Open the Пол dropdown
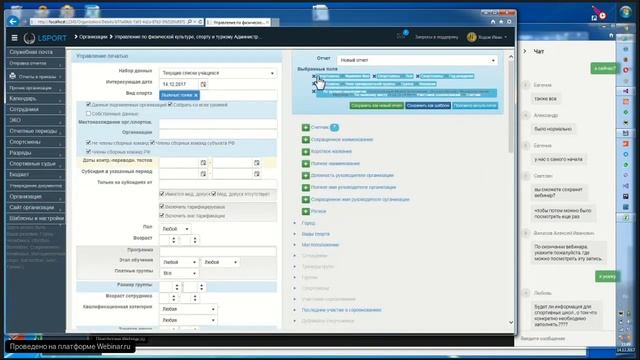640x360 pixels. pos(175,229)
